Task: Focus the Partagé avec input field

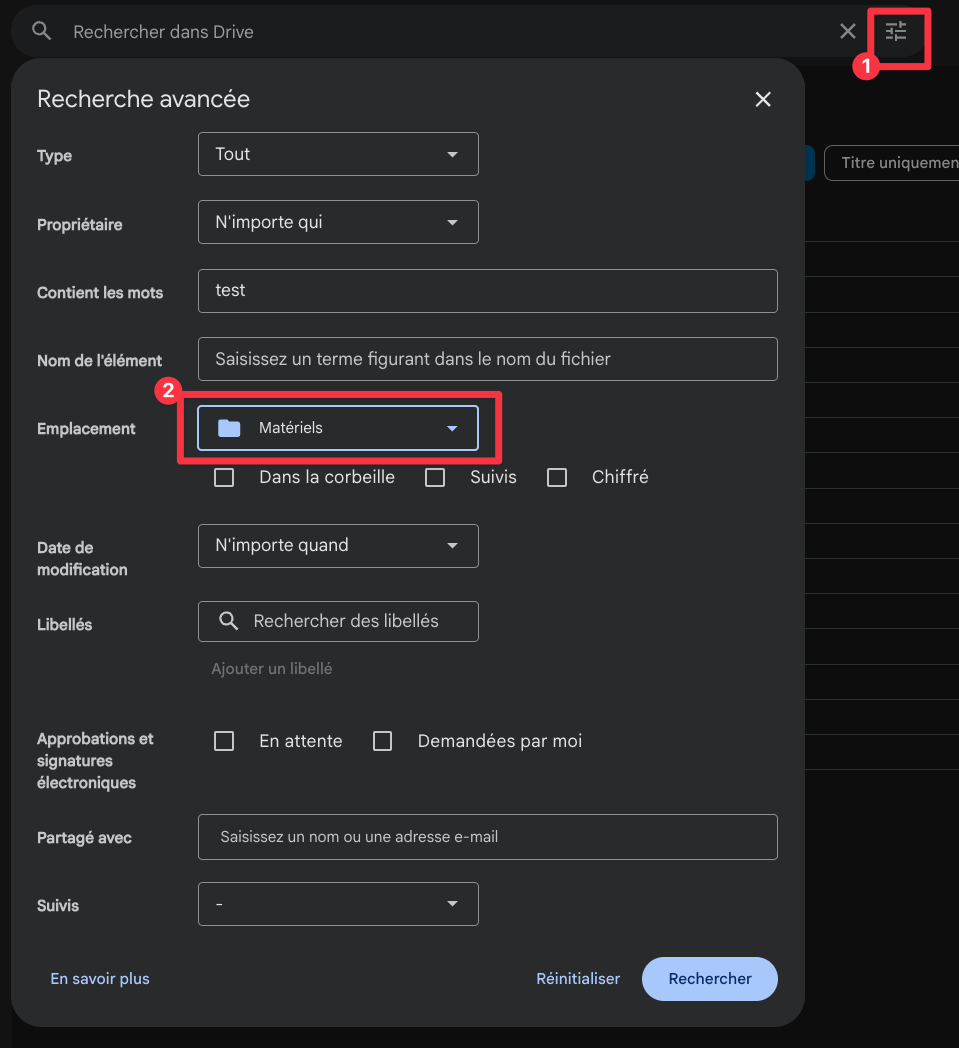Action: [x=488, y=837]
